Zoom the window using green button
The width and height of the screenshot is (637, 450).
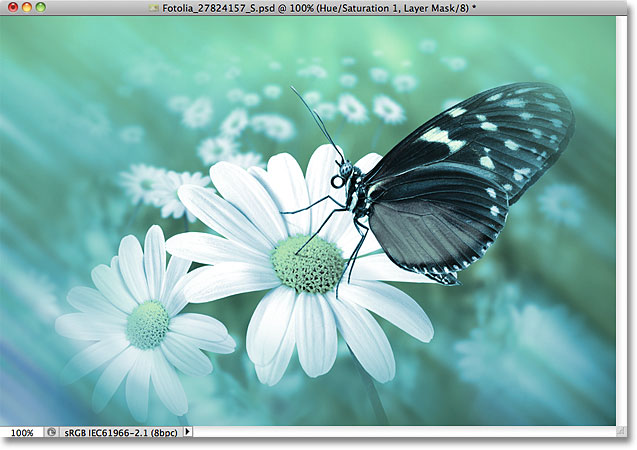(41, 7)
